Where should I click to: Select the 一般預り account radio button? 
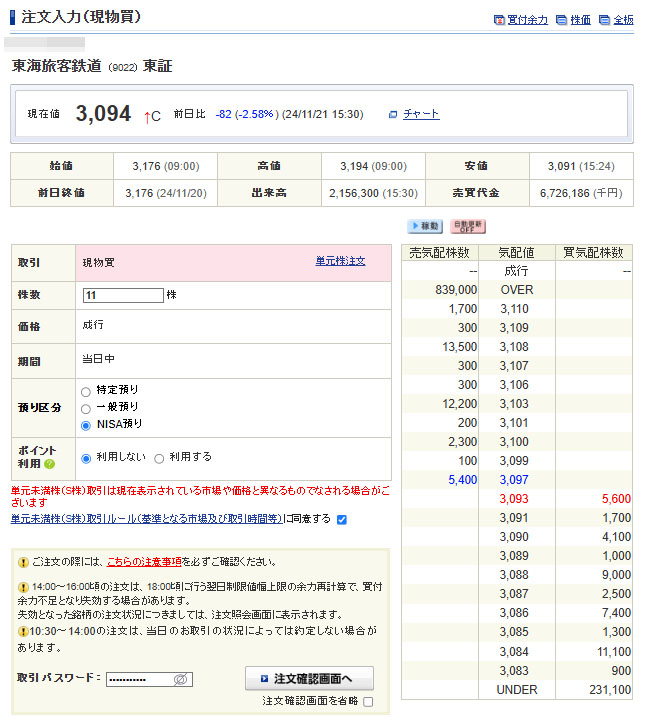coord(86,407)
